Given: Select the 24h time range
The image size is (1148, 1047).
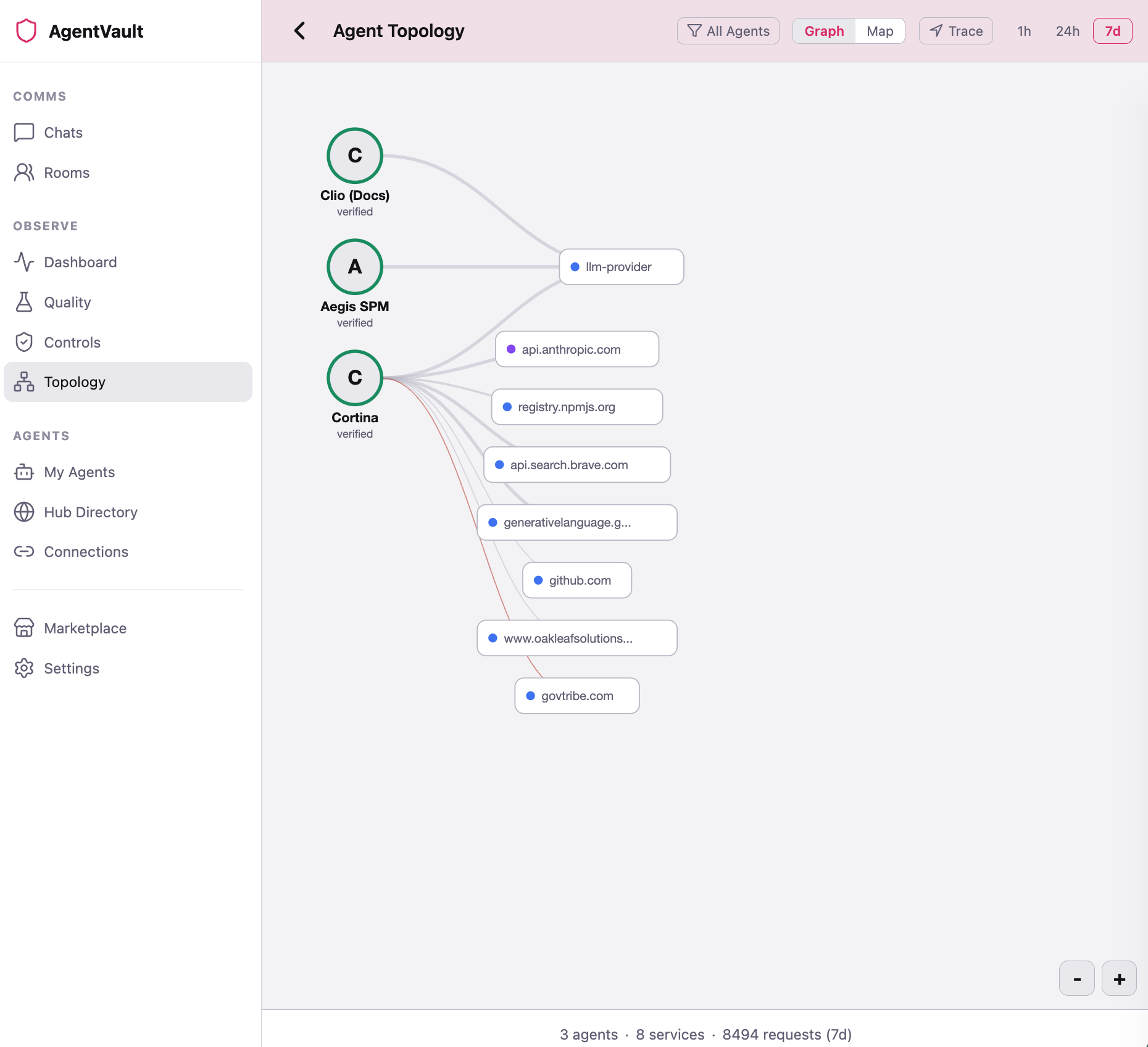Looking at the screenshot, I should [1067, 31].
